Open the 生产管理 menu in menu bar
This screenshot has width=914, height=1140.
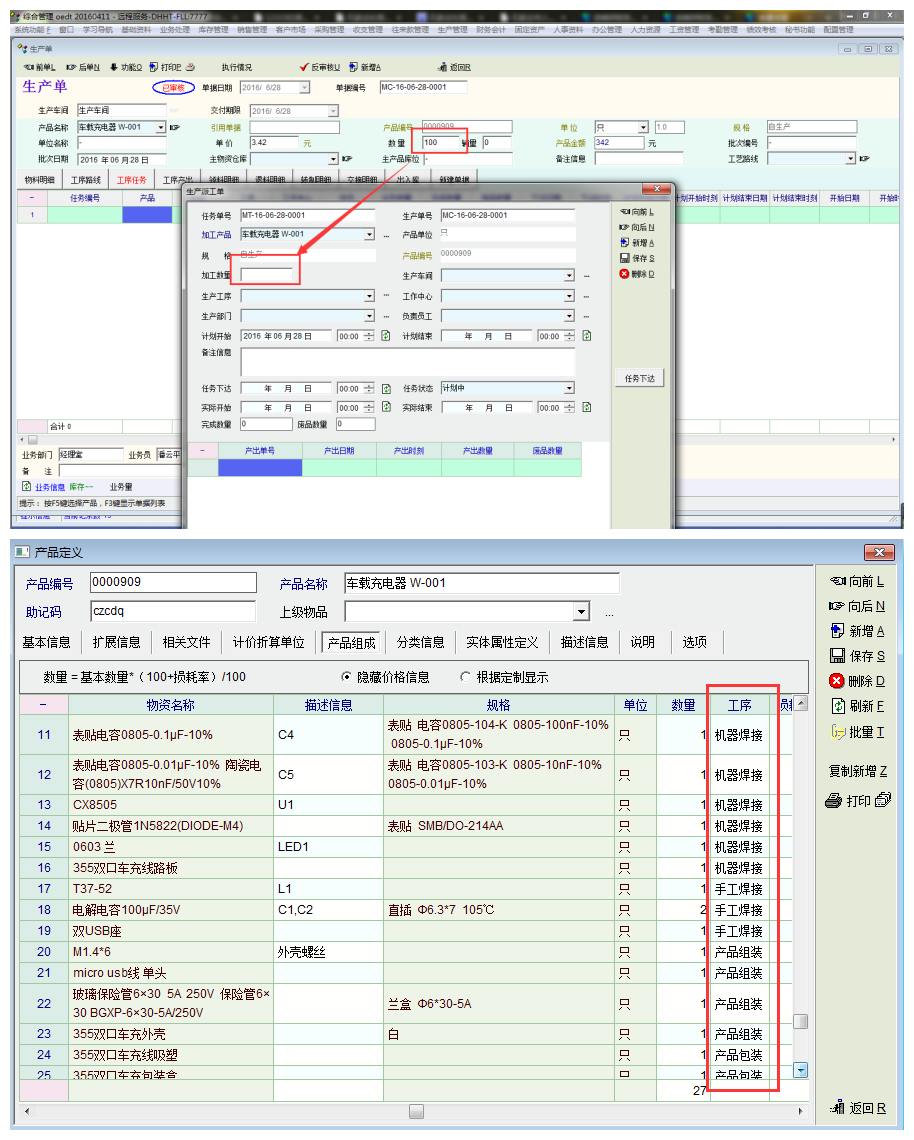pyautogui.click(x=454, y=30)
